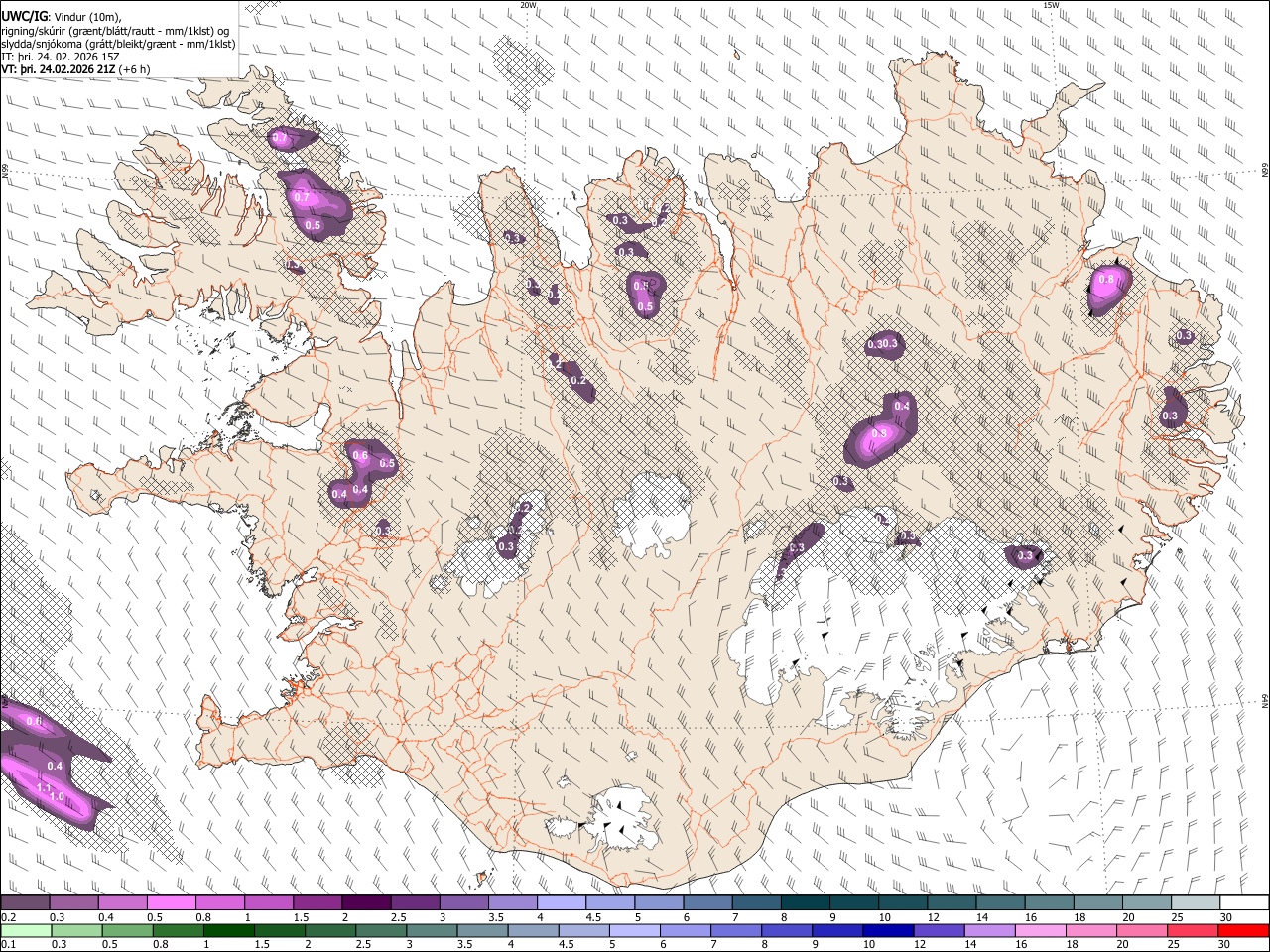This screenshot has width=1270, height=952.
Task: Select dark green lower swatch between 1 and 1.5
Action: (229, 930)
